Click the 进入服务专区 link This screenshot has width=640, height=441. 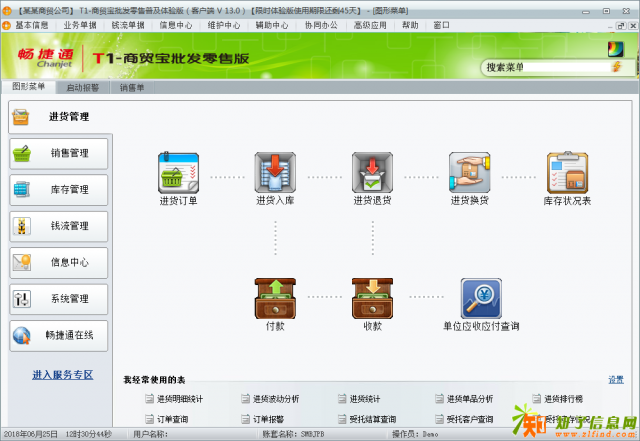click(x=62, y=374)
